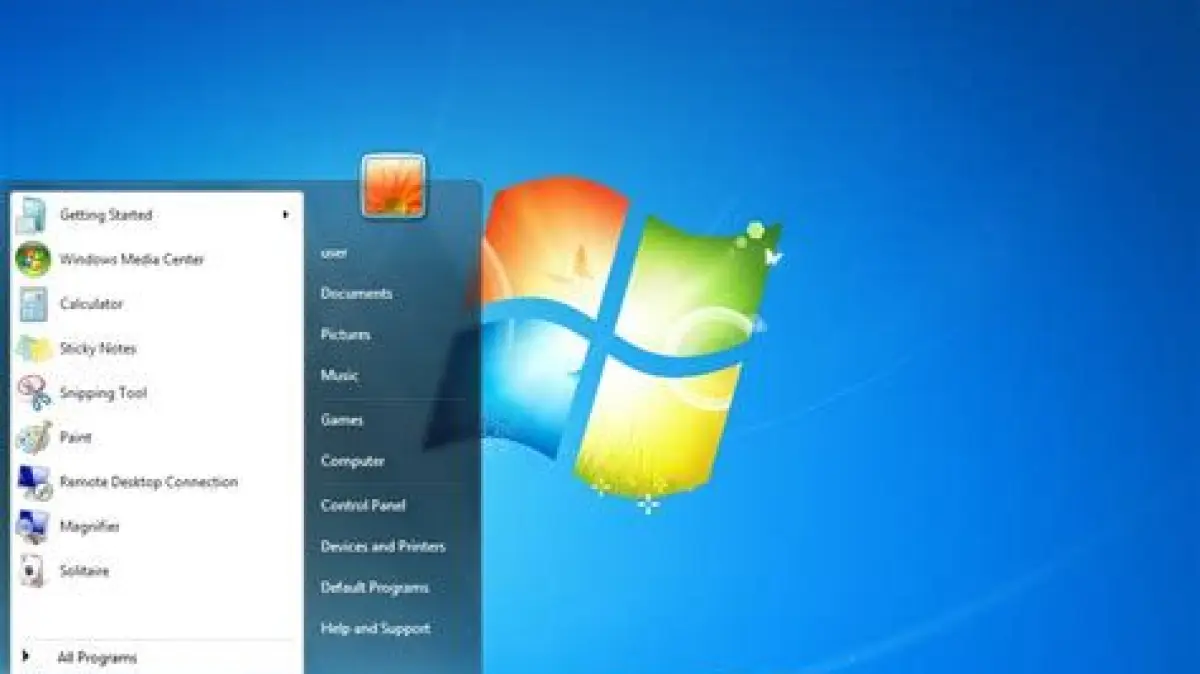Open Solitaire card game icon

click(33, 572)
